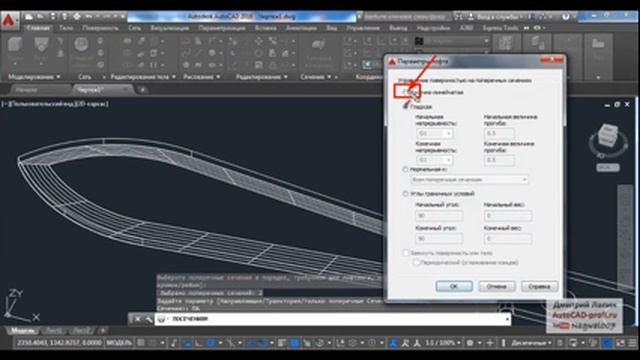Expand the Редактирование panel title
Image resolution: width=640 pixels, height=360 pixels.
tap(261, 77)
